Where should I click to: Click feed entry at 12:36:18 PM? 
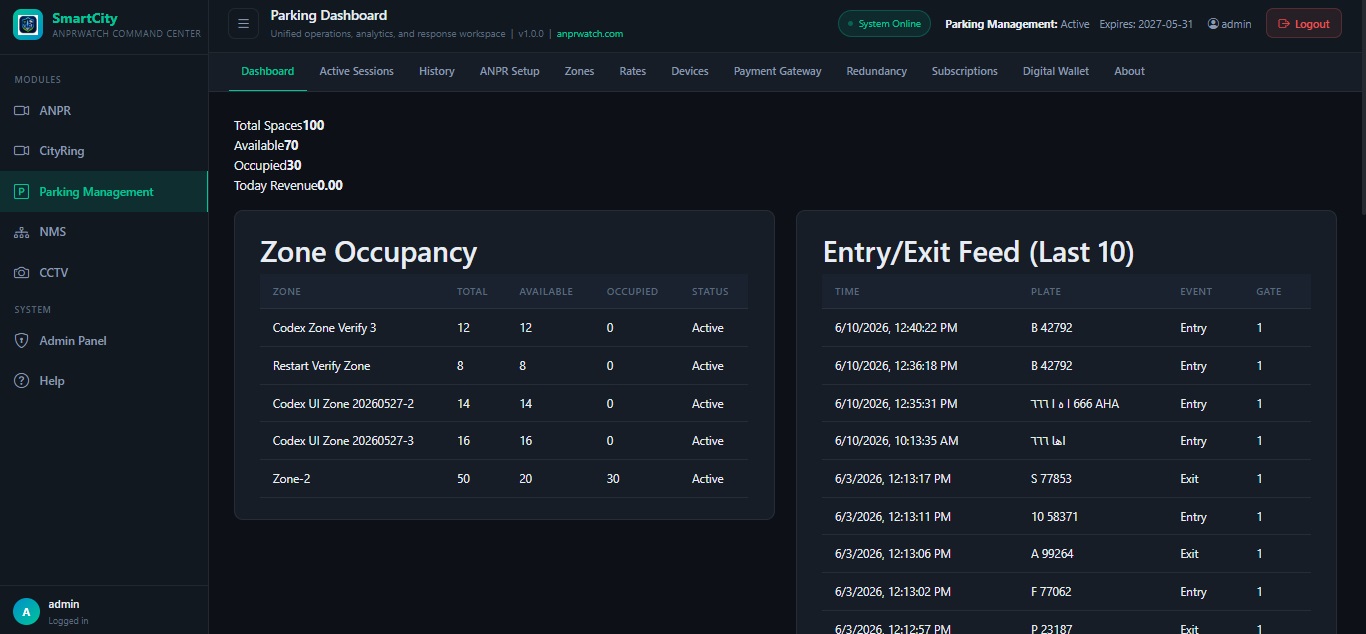pyautogui.click(x=1066, y=366)
